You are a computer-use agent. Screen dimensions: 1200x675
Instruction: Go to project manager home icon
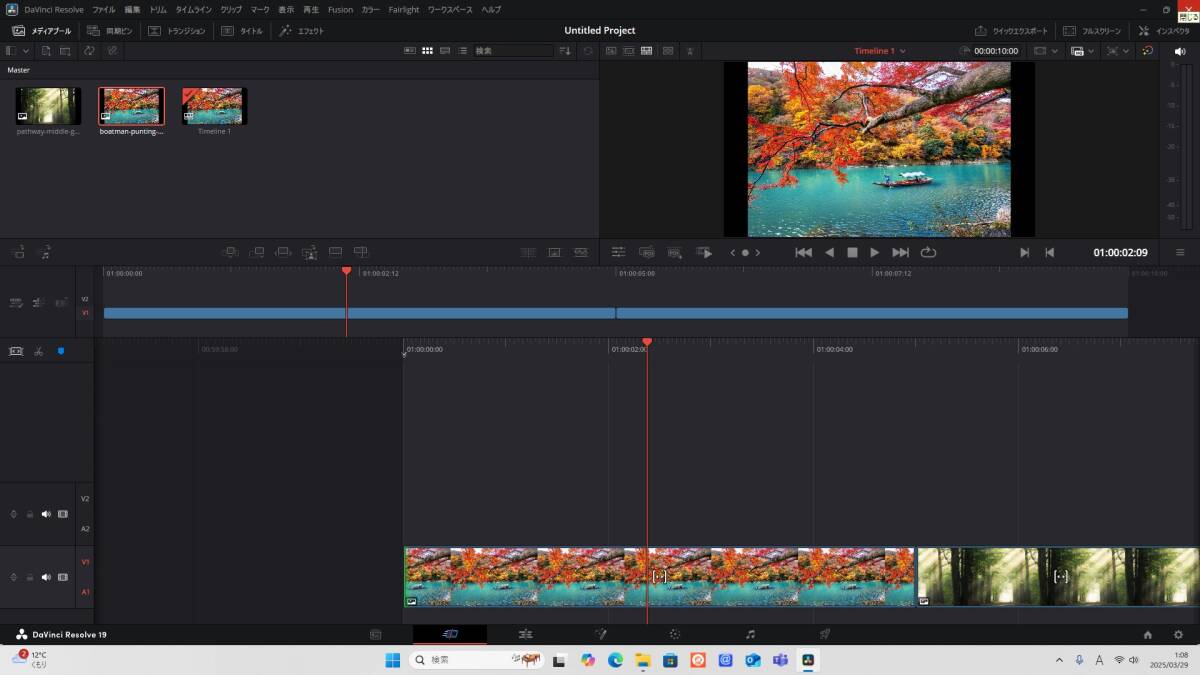(1148, 634)
